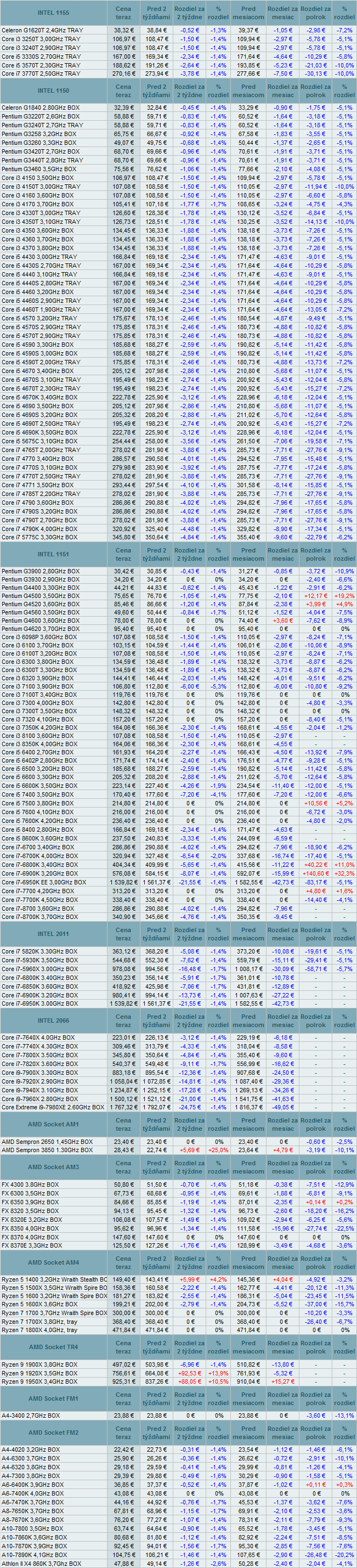This screenshot has height=1568, width=357.
Task: Click the AMD Socket AM3 section header
Action: (x=54, y=1167)
